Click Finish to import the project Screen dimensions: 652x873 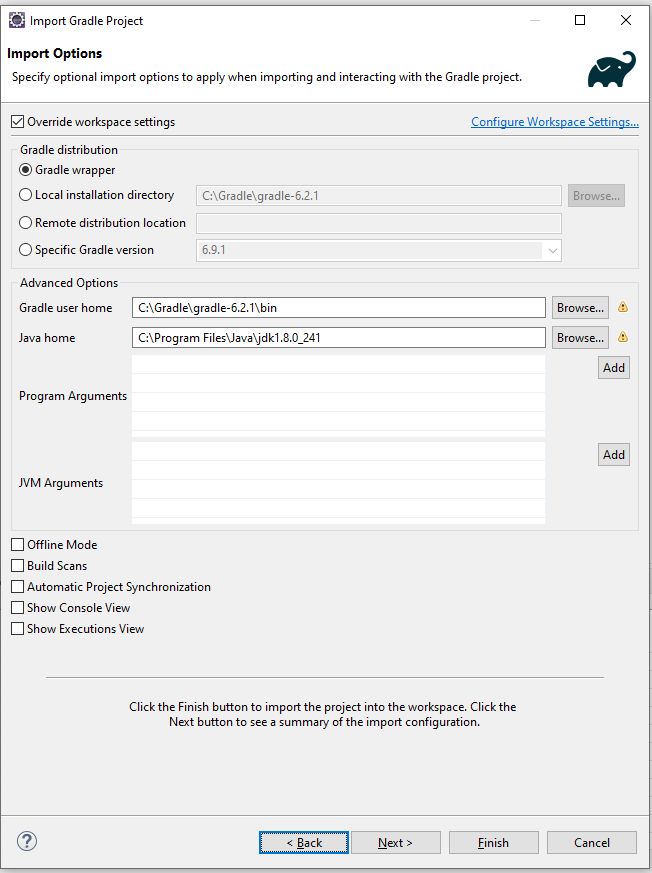[494, 842]
